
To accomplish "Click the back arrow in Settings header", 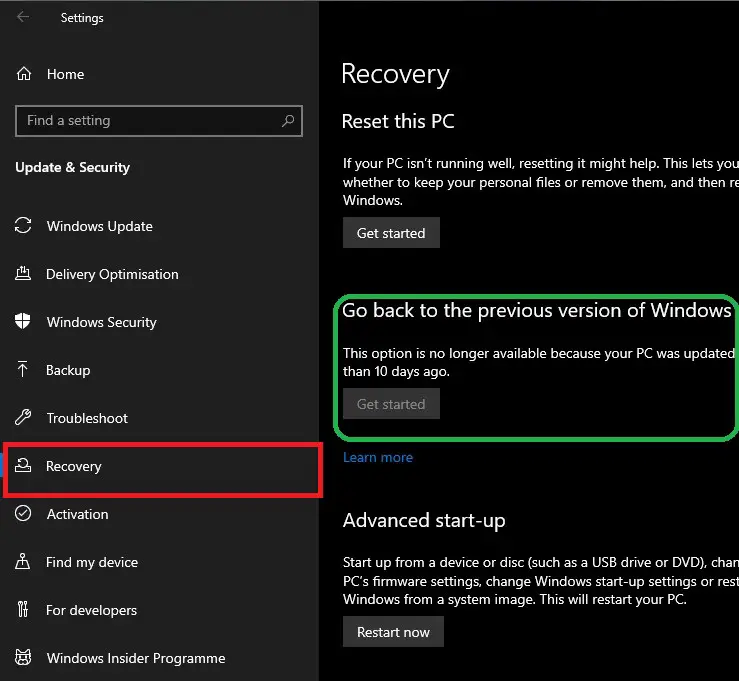I will (x=23, y=17).
